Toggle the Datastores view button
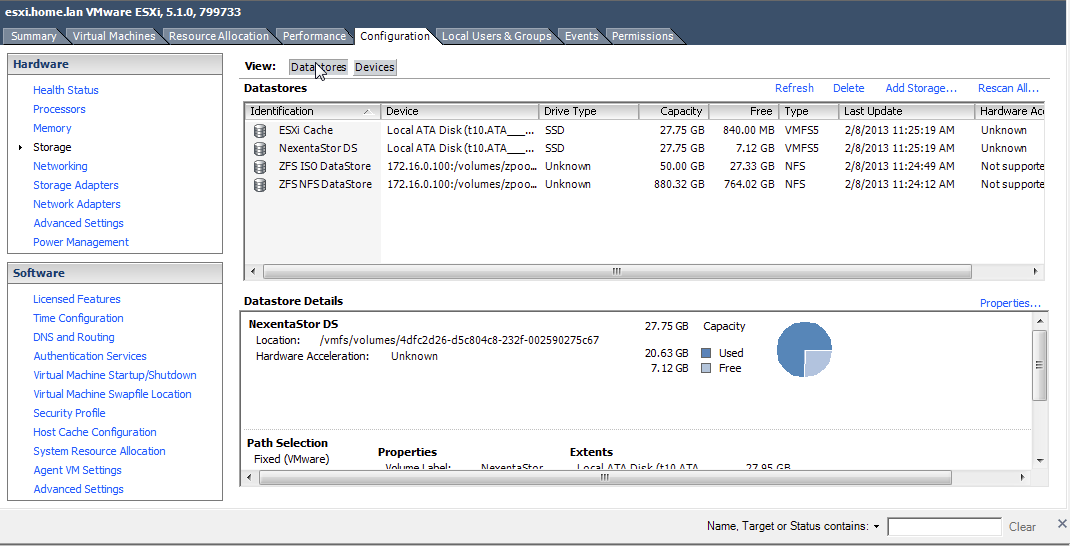Viewport: 1070px width, 546px height. 318,67
